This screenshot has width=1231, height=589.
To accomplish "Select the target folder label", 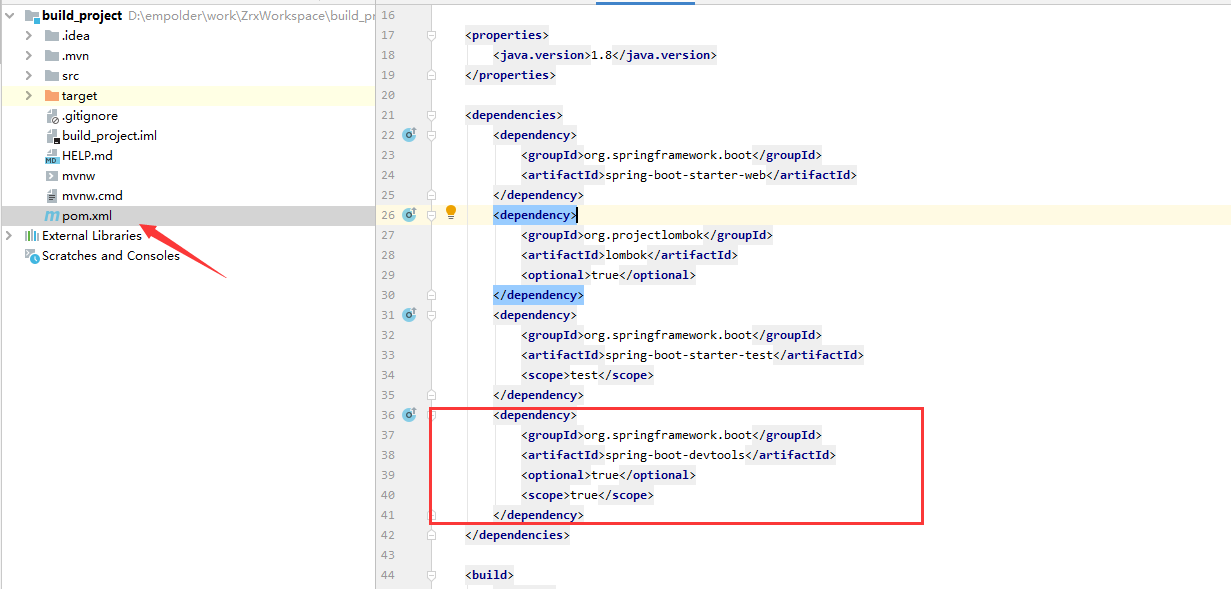I will 80,96.
